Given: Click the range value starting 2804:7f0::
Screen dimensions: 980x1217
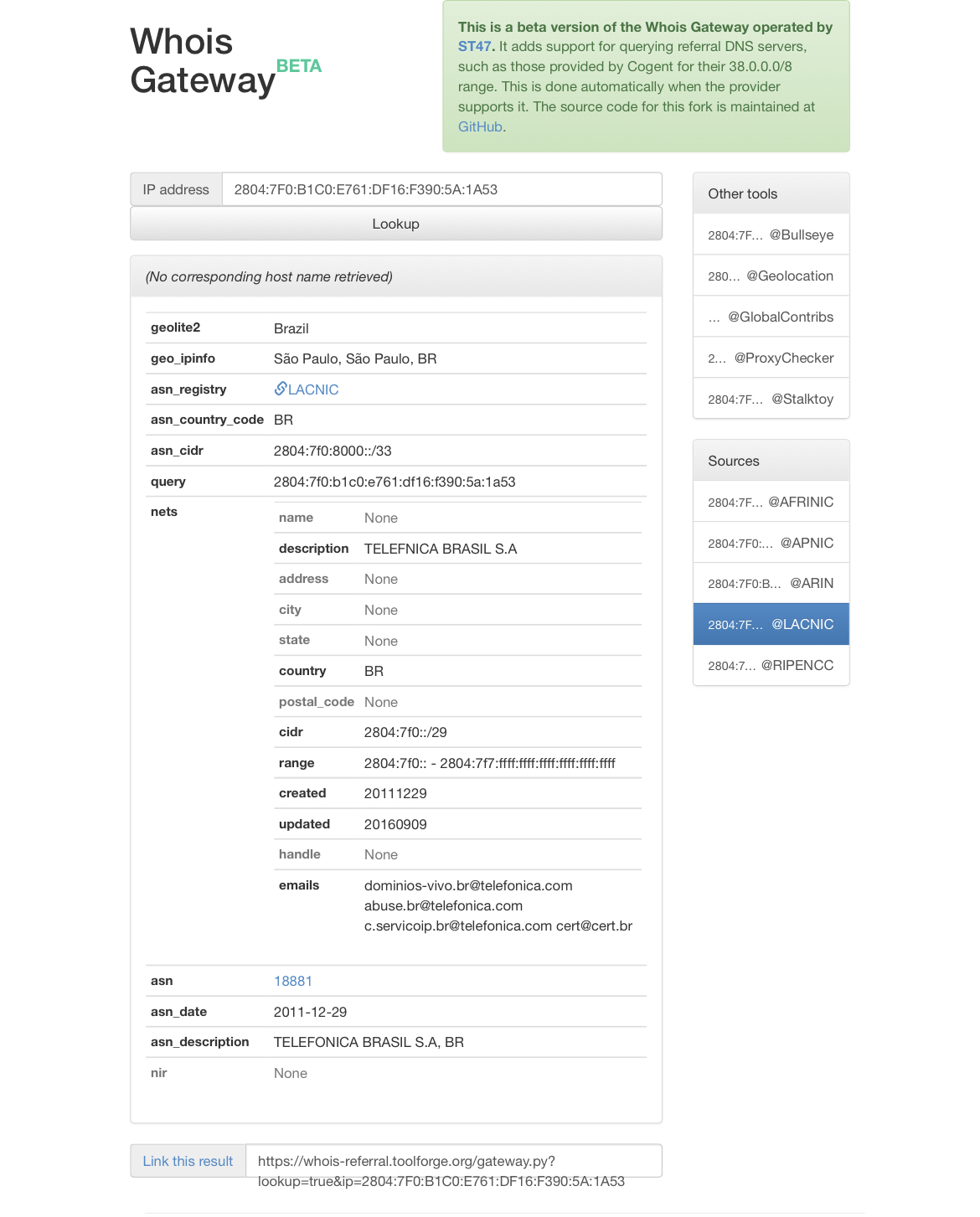Looking at the screenshot, I should pyautogui.click(x=490, y=763).
